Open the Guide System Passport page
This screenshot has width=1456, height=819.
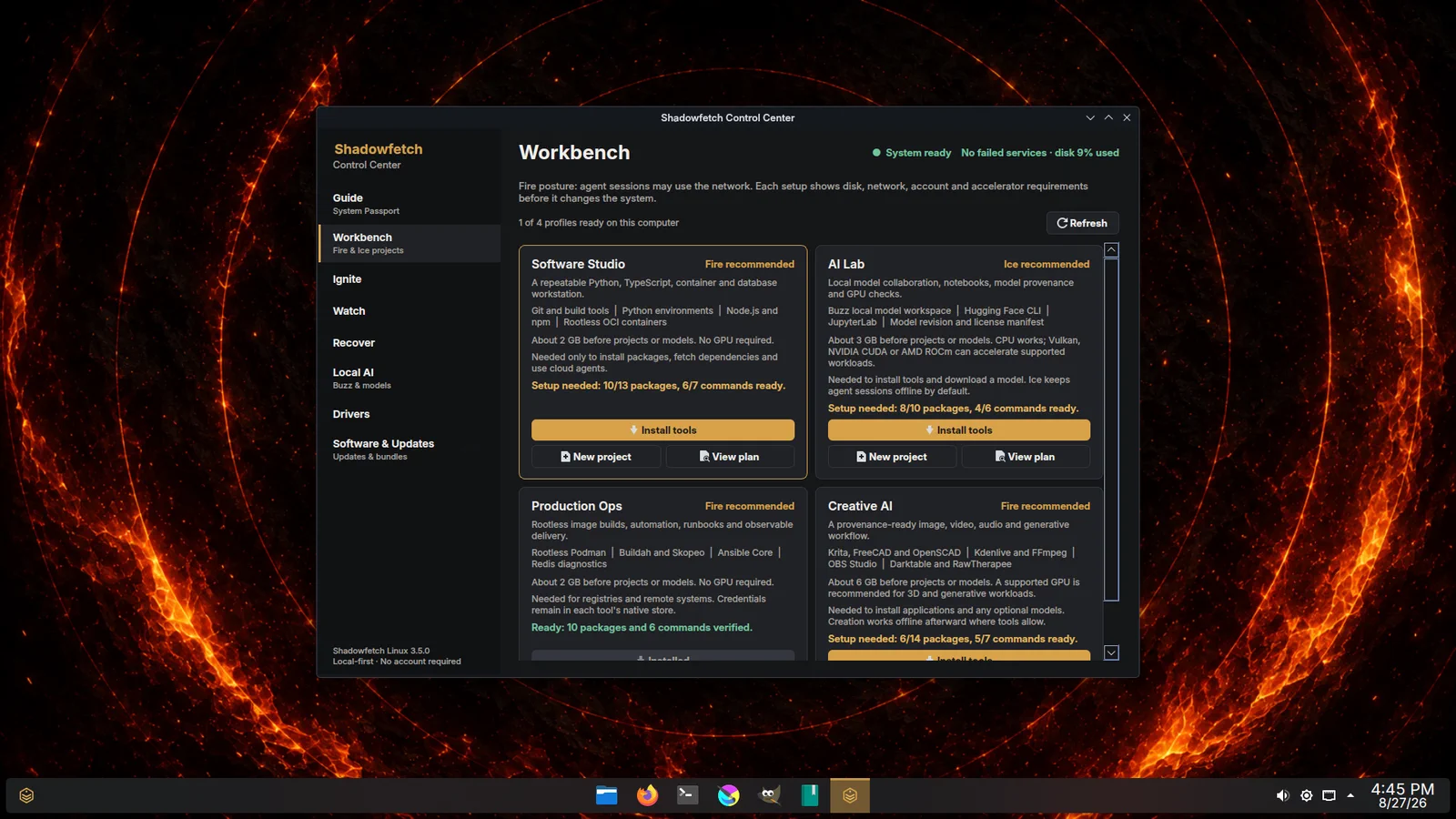[x=409, y=204]
